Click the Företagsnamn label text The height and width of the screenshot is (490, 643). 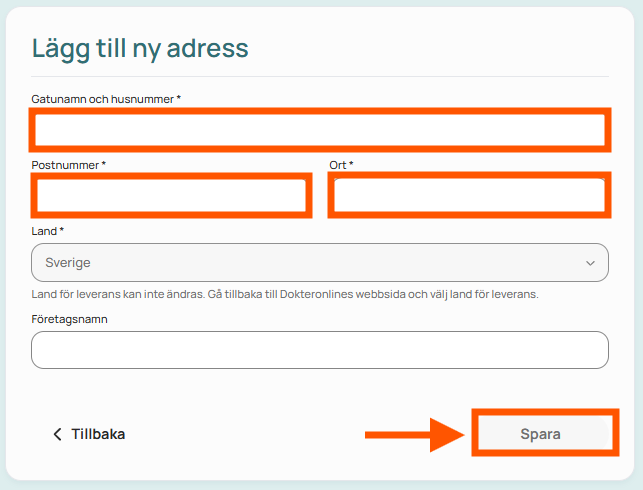coord(69,319)
